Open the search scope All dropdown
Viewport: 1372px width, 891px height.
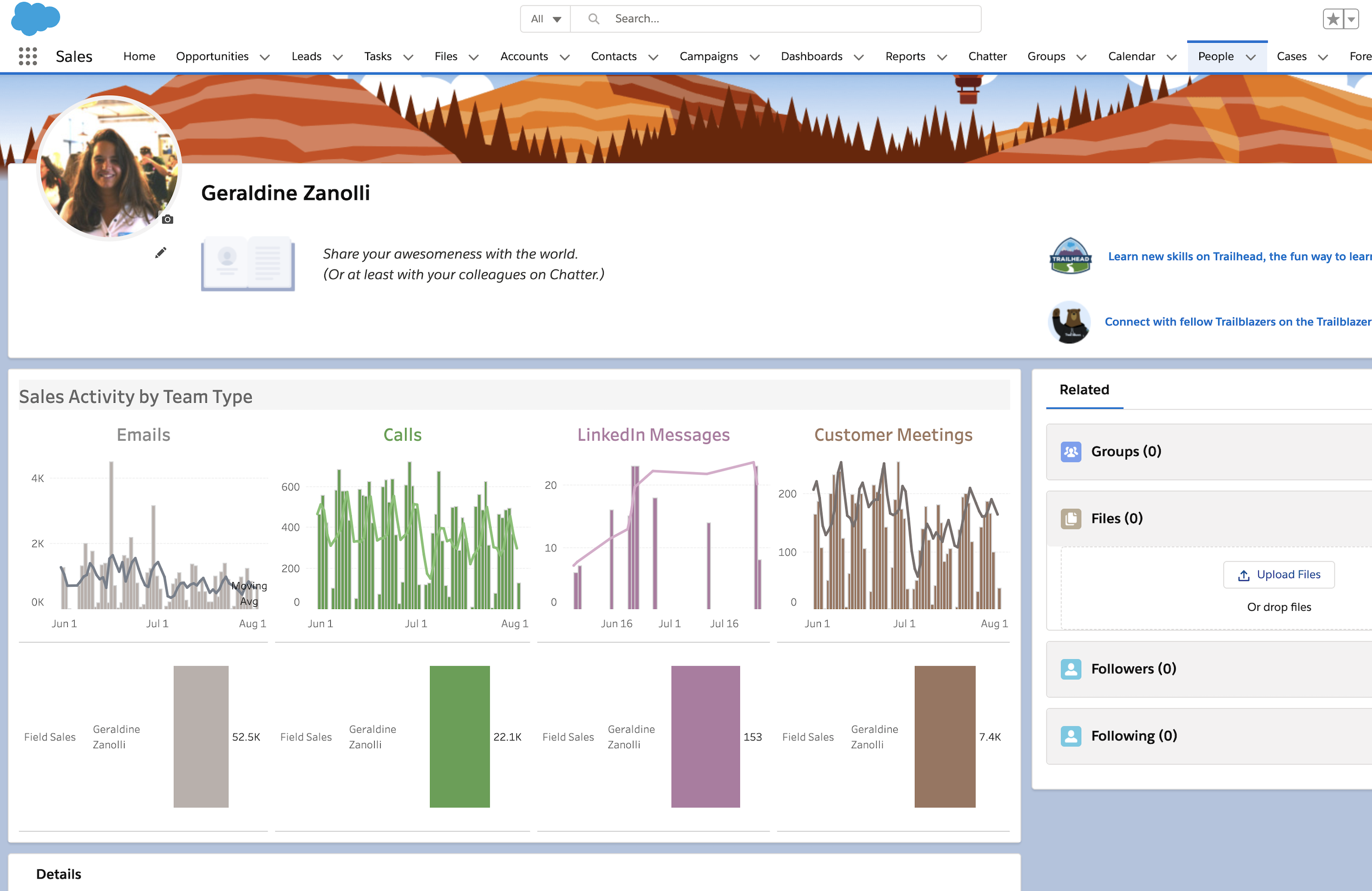coord(544,18)
